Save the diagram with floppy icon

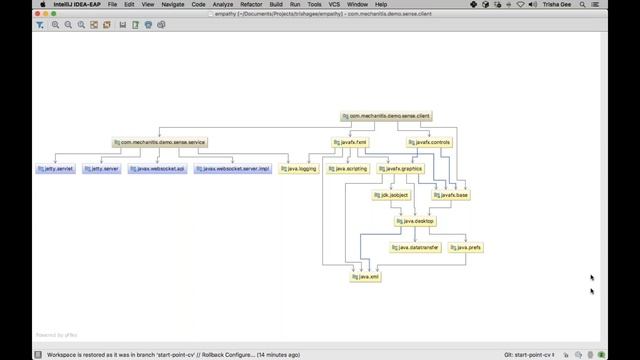(x=122, y=25)
